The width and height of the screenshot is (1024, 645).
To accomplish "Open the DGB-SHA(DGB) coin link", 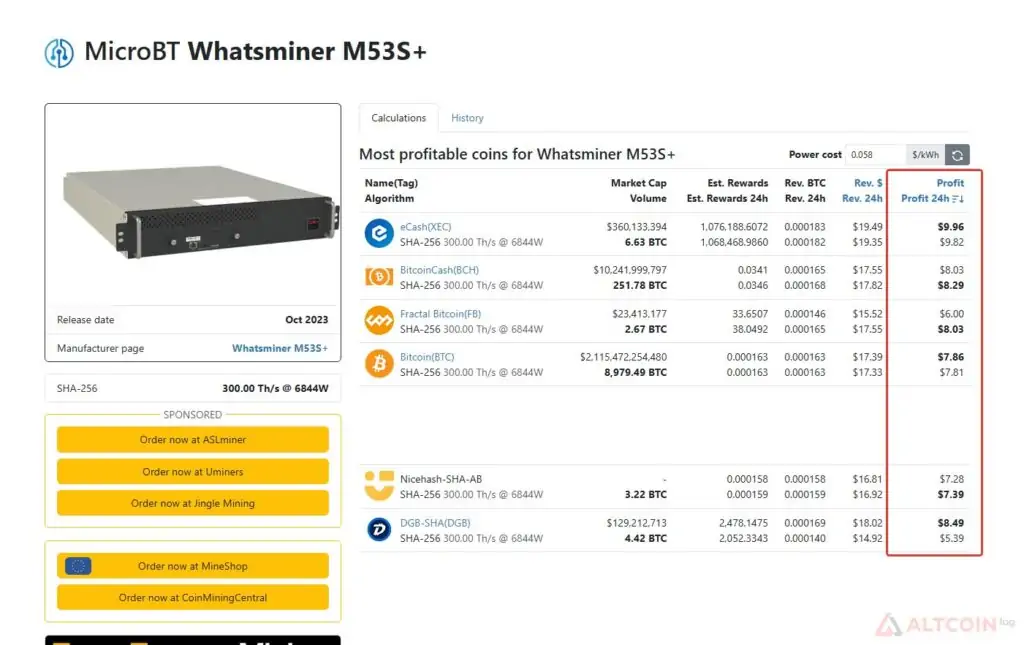I will tap(435, 522).
